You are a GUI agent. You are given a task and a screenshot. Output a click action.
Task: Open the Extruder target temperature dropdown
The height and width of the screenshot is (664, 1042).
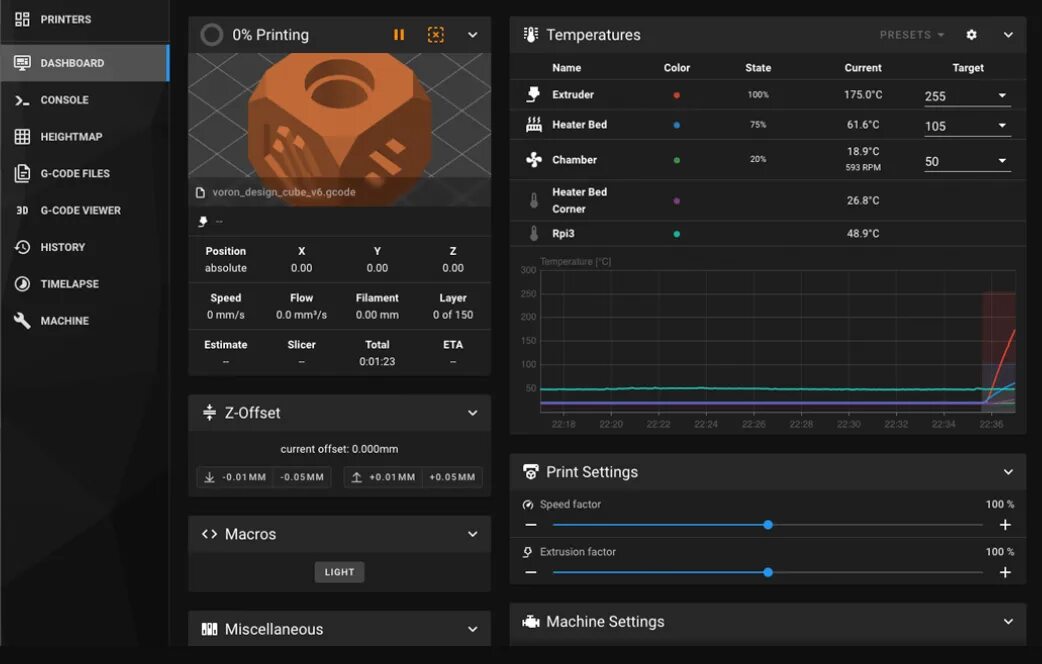pos(1004,95)
